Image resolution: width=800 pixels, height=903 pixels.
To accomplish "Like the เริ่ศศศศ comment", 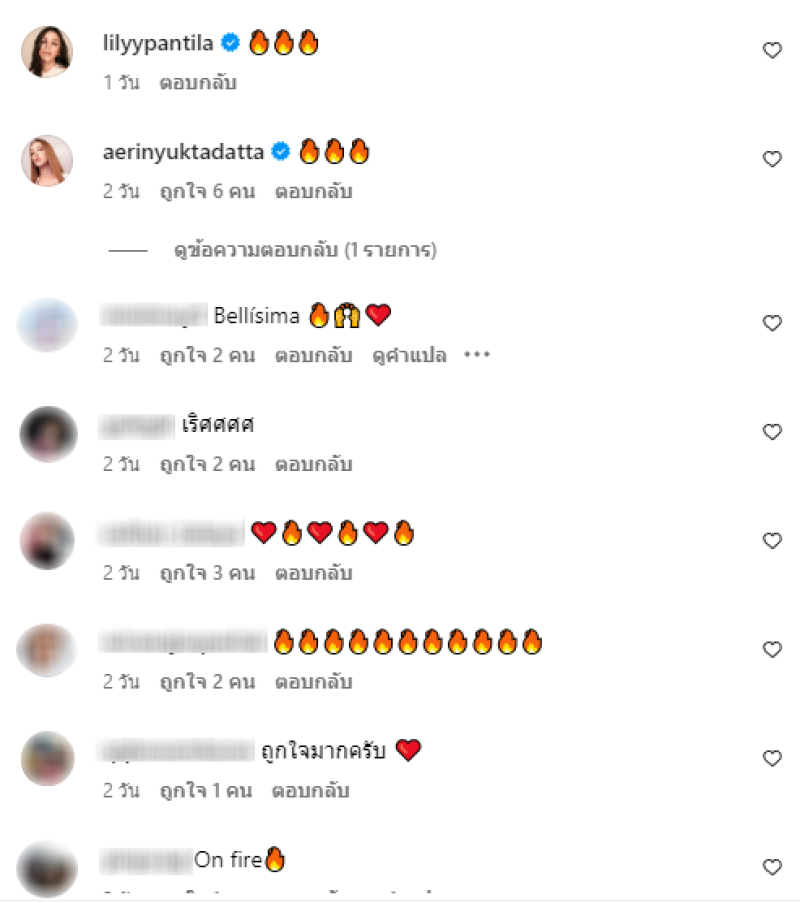I will coord(772,432).
